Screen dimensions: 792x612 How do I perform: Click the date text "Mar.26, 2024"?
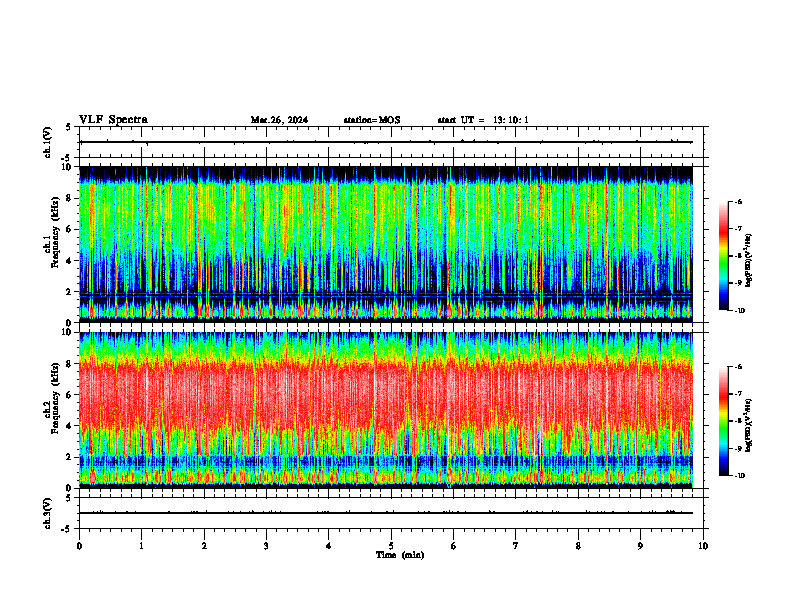(x=279, y=120)
